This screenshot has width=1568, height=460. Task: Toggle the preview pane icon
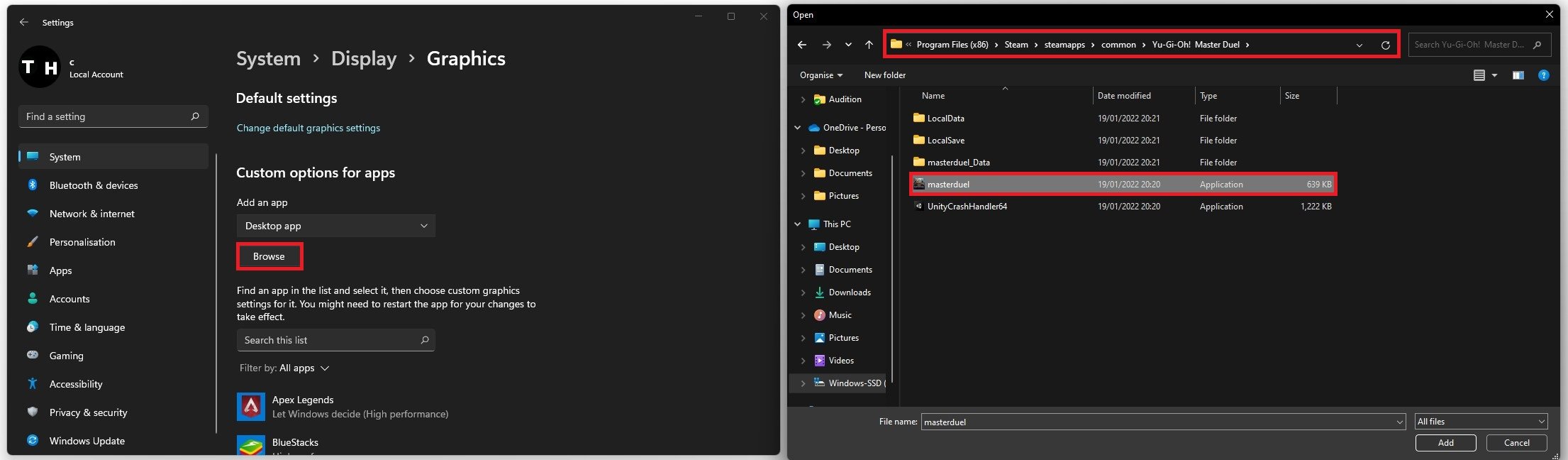point(1518,75)
